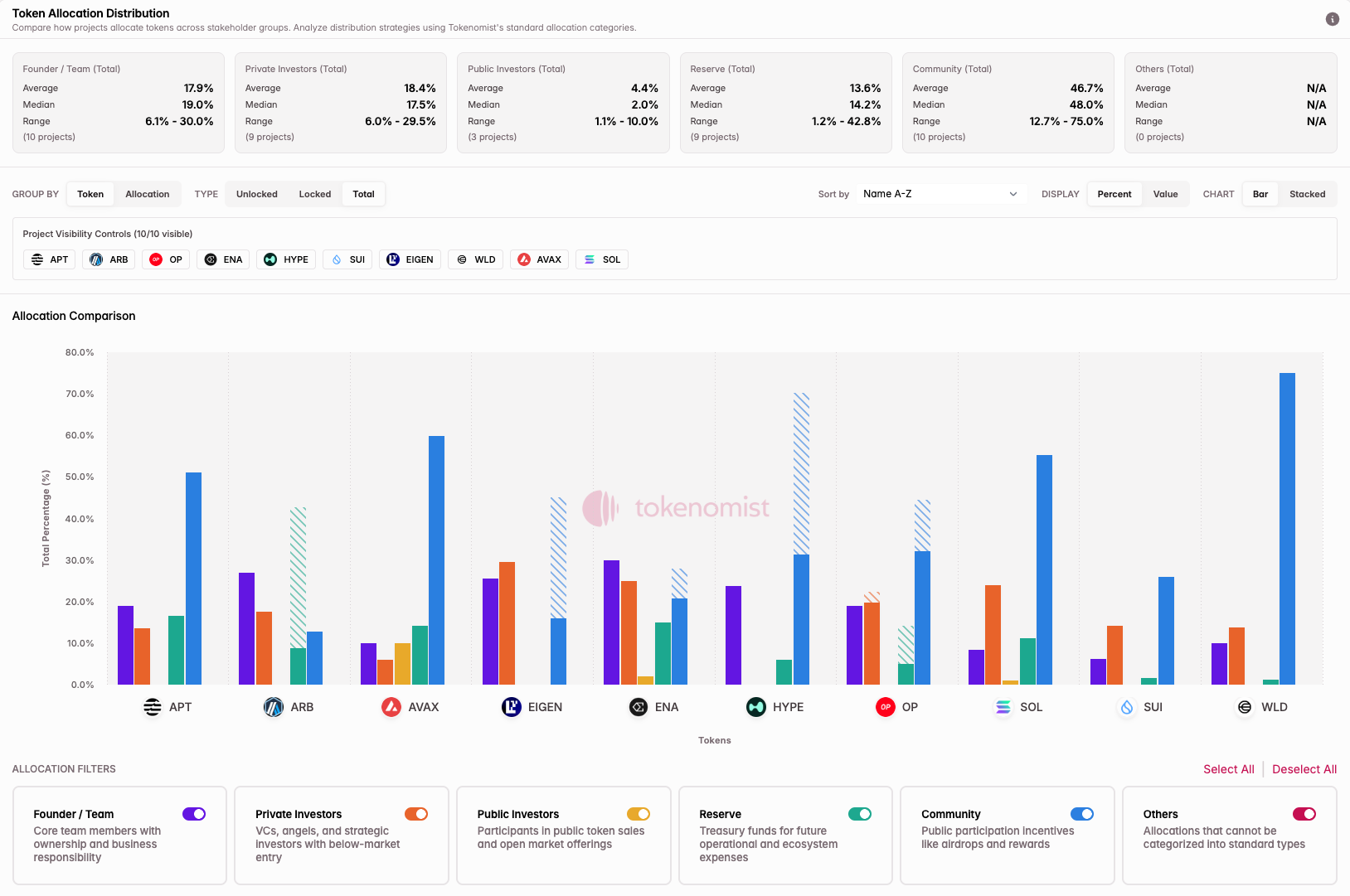1350x896 pixels.
Task: Click the Select All link
Action: coord(1229,769)
